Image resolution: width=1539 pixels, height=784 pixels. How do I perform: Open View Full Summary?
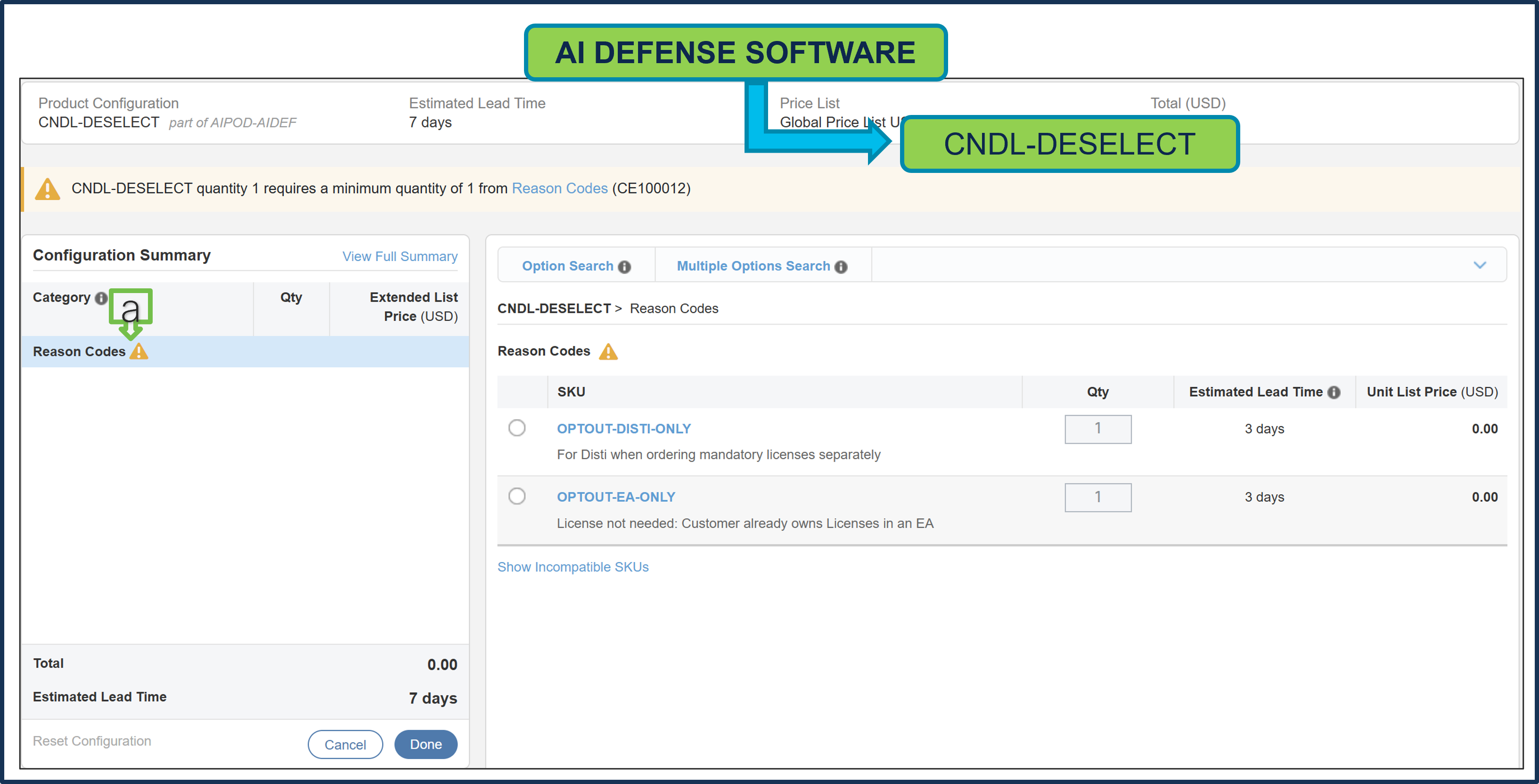(399, 256)
